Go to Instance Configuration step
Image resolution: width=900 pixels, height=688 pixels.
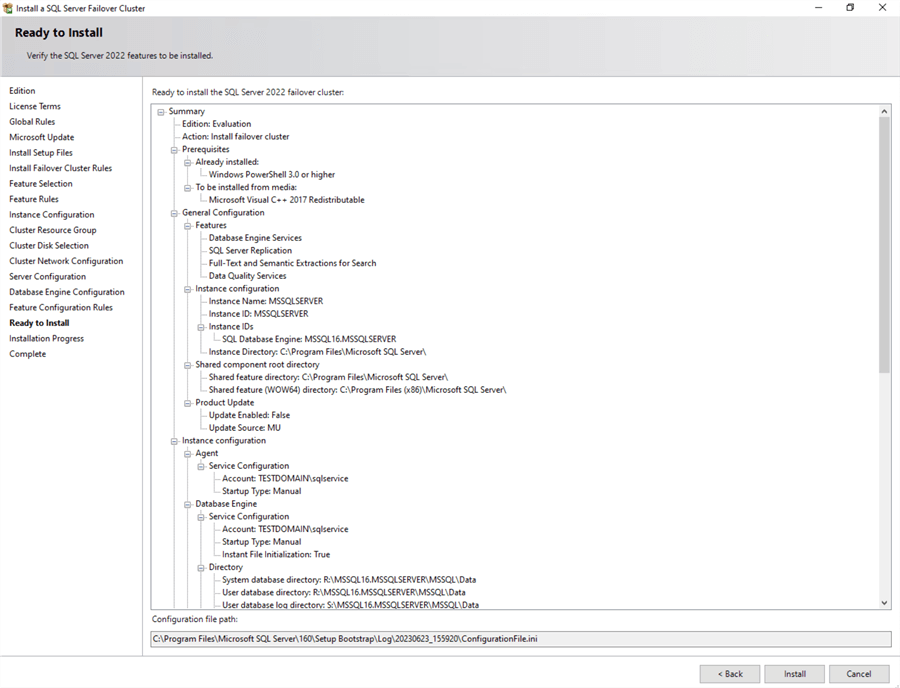coord(52,215)
